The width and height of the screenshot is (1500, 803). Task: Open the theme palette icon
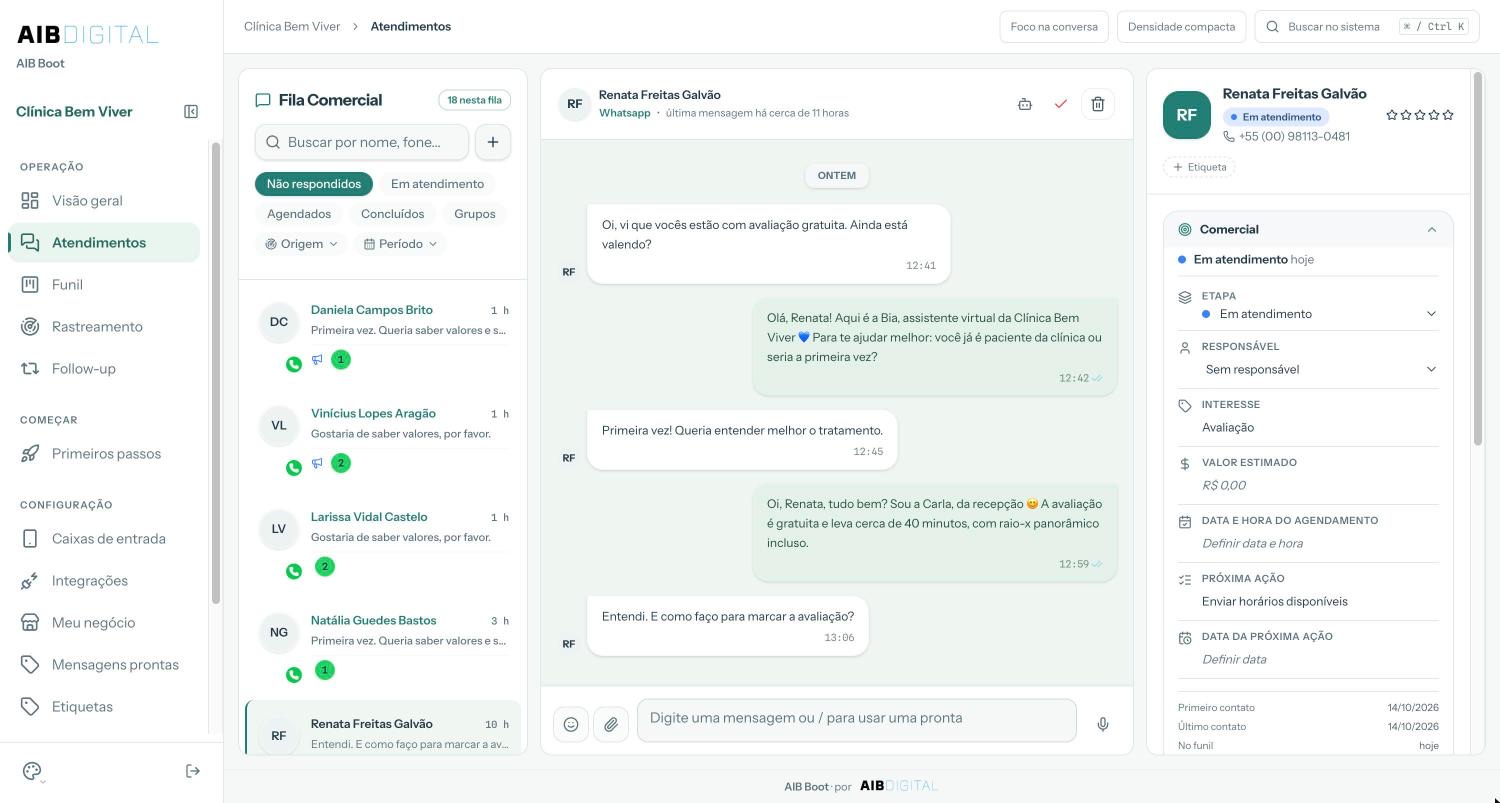32,771
